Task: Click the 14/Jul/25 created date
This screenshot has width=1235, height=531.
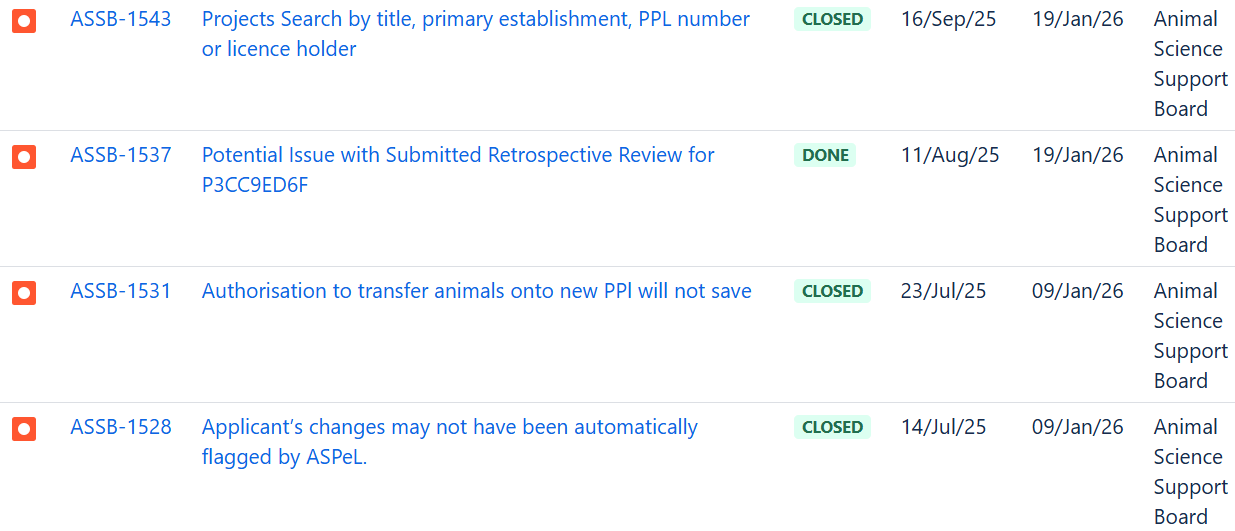Action: click(x=943, y=427)
